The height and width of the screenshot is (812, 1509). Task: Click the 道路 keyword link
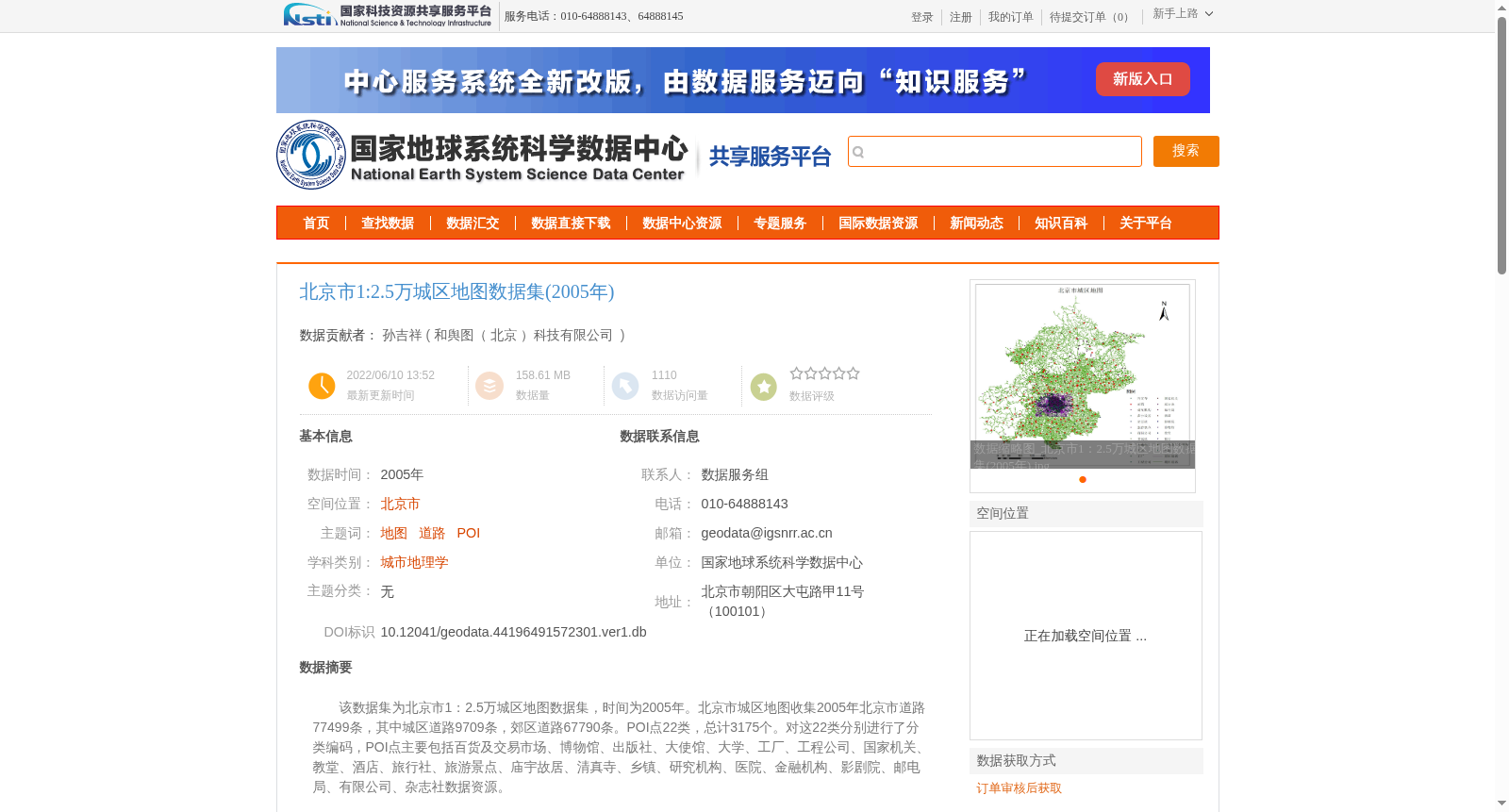(x=432, y=533)
